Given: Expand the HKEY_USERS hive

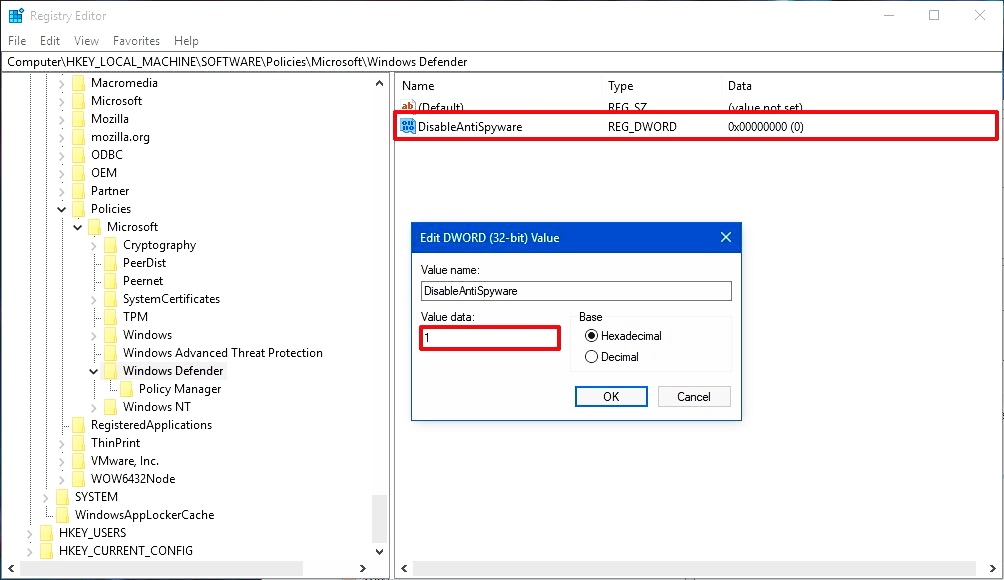Looking at the screenshot, I should click(x=29, y=533).
